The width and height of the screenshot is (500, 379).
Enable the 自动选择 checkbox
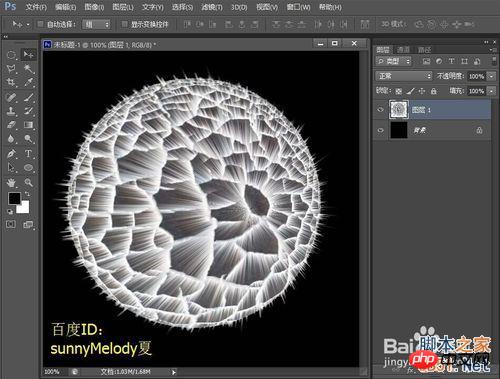coord(40,24)
